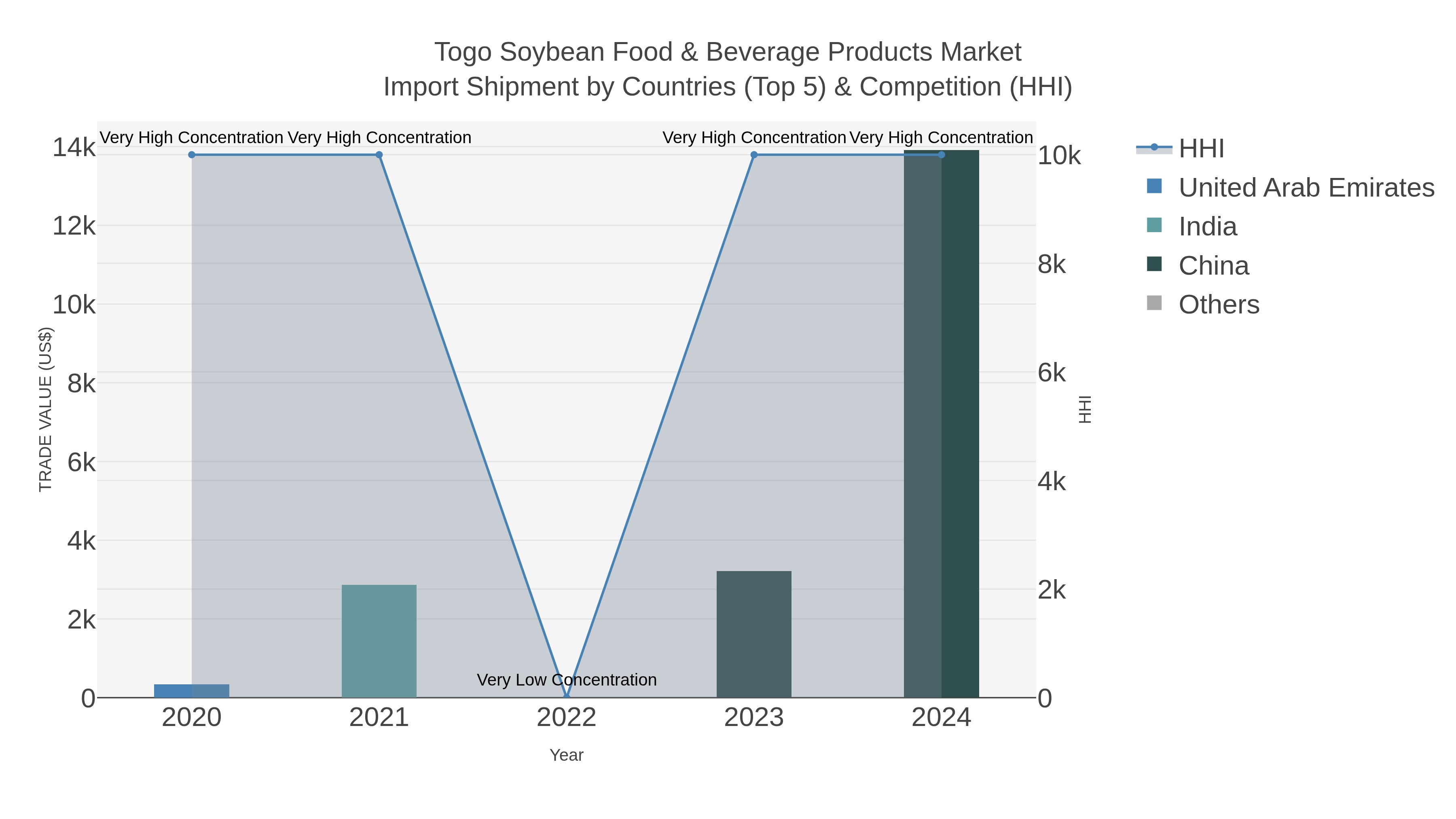Click the 8k right HHI axis tick
The image size is (1456, 819).
pos(1052,264)
